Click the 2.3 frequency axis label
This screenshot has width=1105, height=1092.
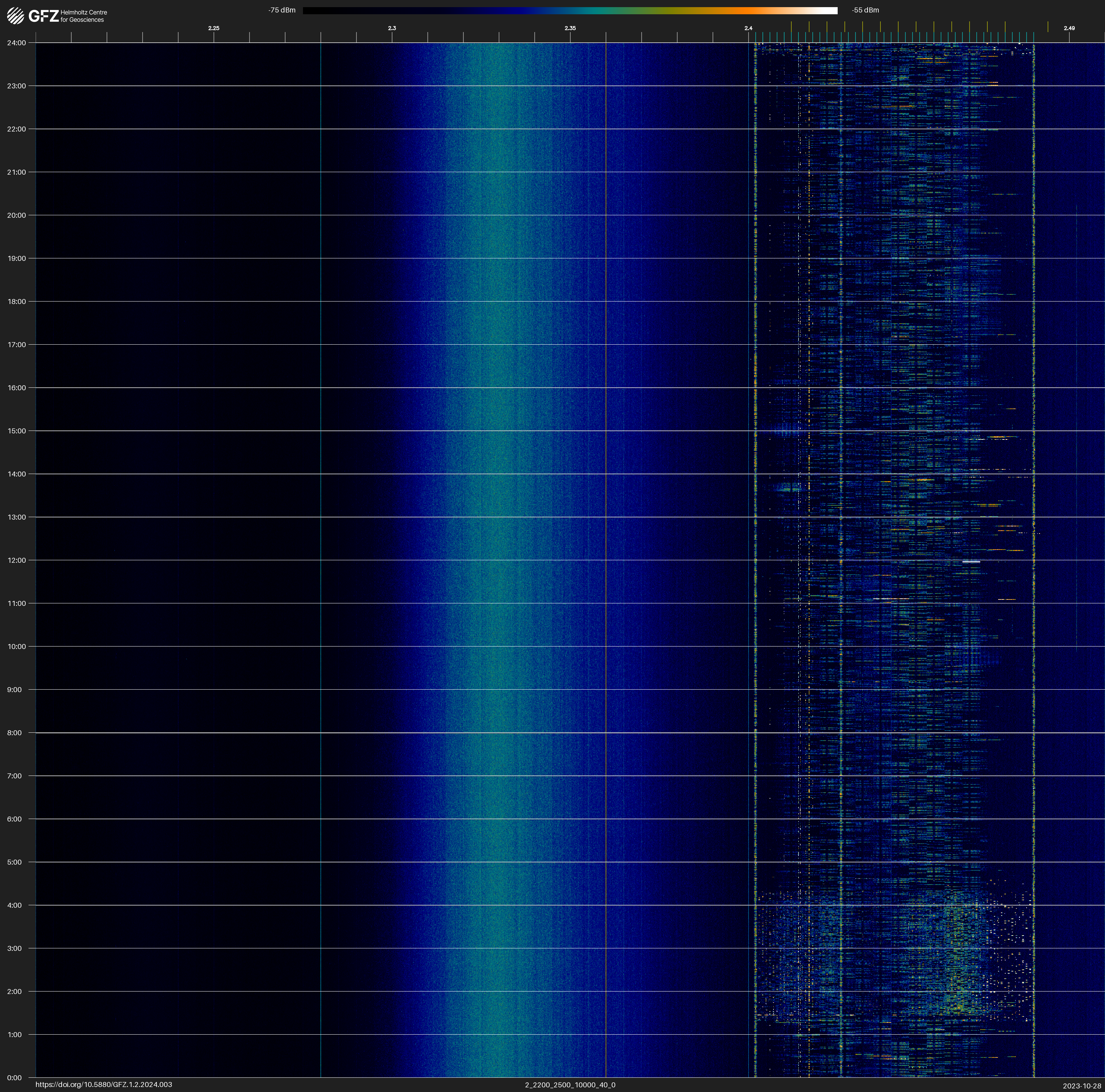pyautogui.click(x=392, y=28)
